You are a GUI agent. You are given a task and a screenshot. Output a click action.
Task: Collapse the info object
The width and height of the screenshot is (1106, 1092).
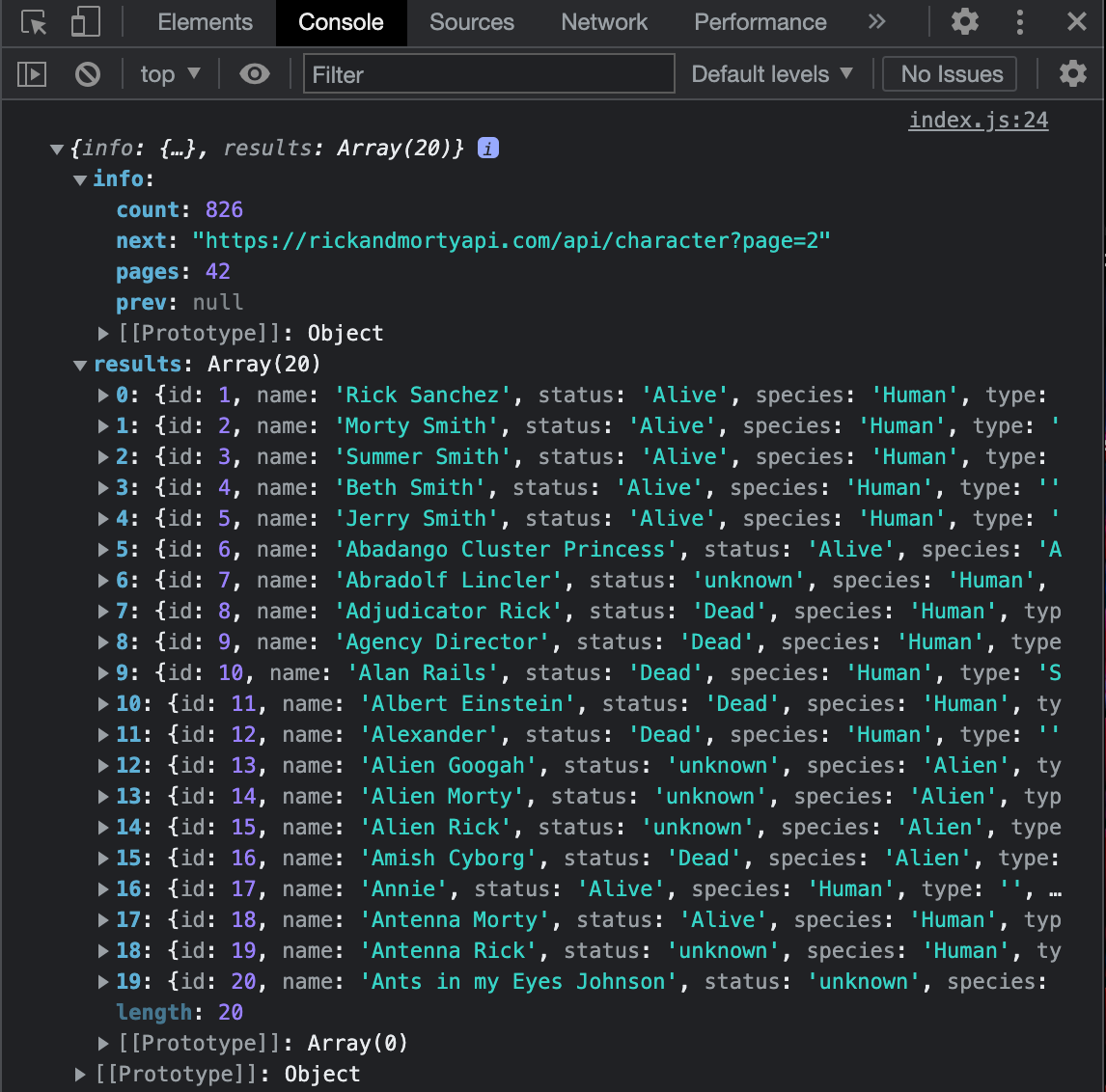click(x=80, y=179)
